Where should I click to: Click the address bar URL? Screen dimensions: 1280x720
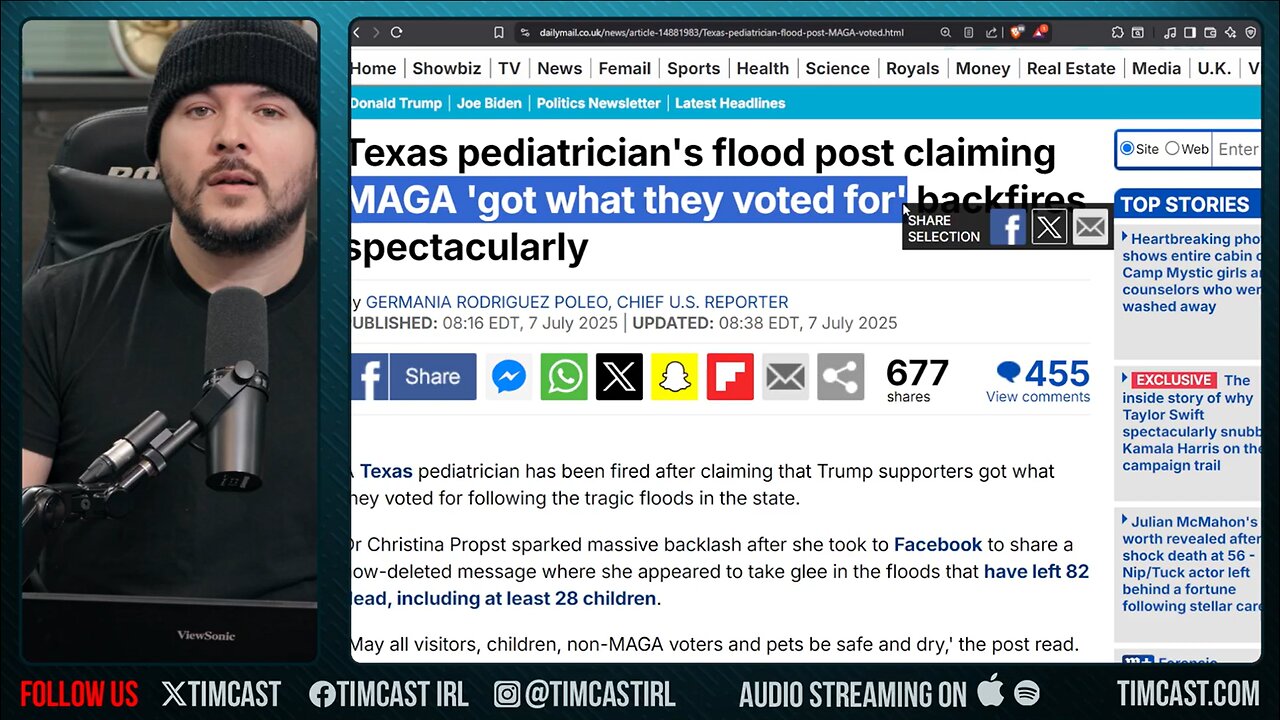coord(721,32)
